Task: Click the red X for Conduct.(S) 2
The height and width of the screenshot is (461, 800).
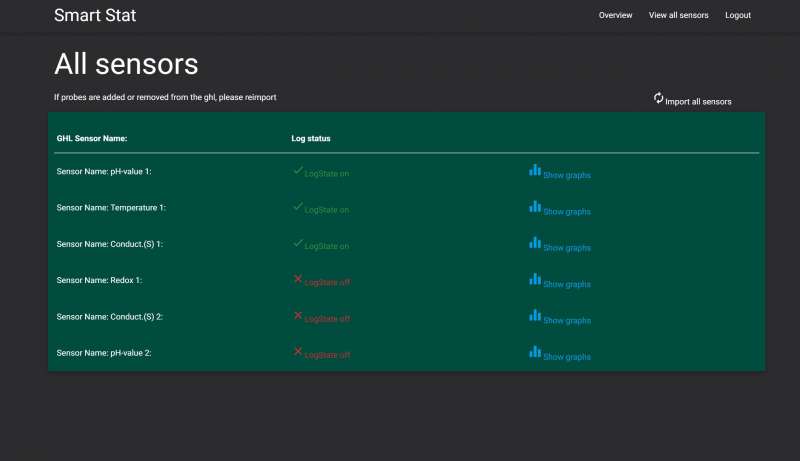Action: 298,316
